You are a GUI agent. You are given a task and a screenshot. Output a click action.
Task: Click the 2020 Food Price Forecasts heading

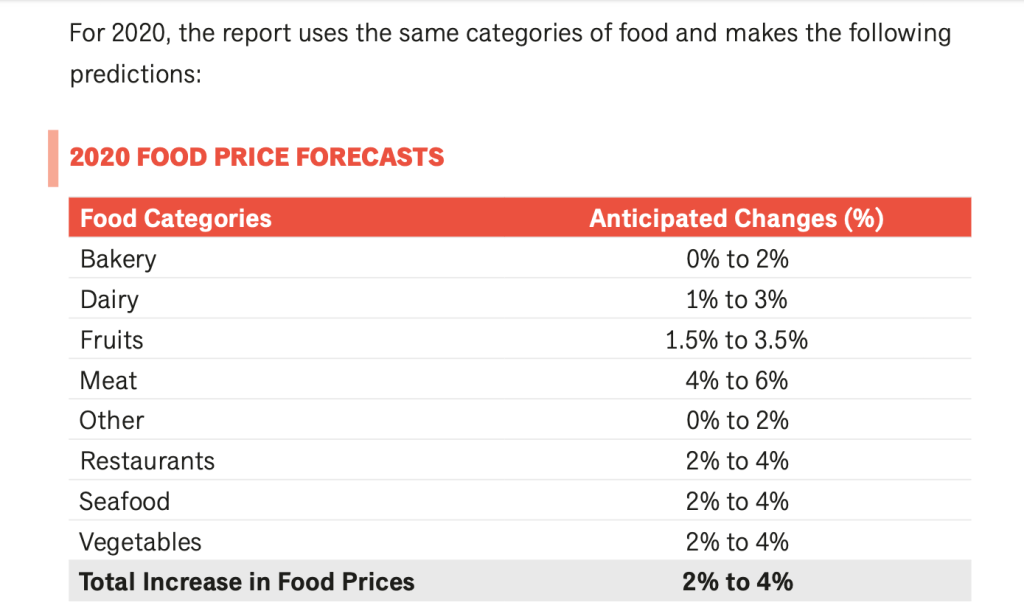(257, 157)
